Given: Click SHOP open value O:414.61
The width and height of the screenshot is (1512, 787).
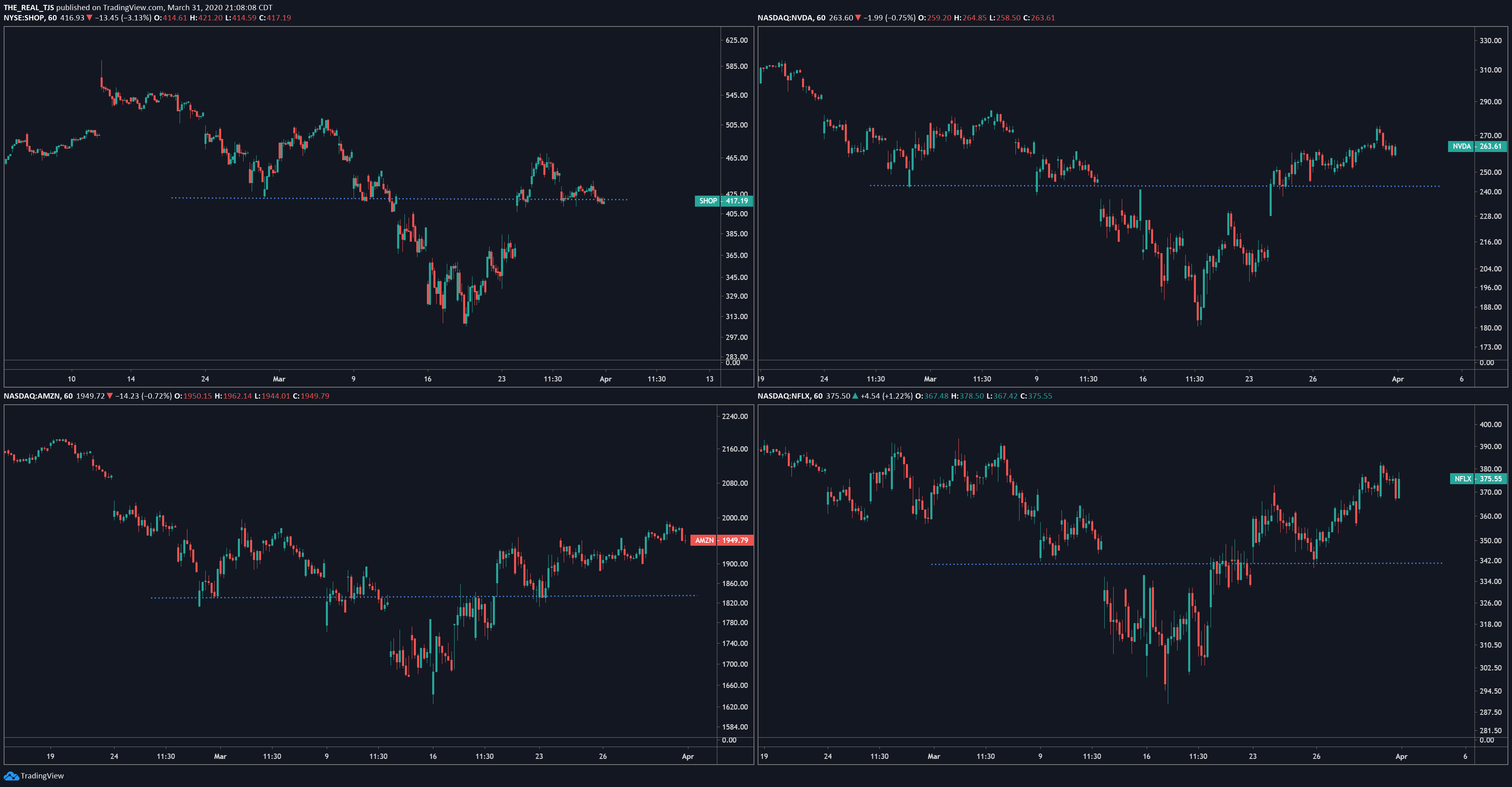Looking at the screenshot, I should pos(170,18).
